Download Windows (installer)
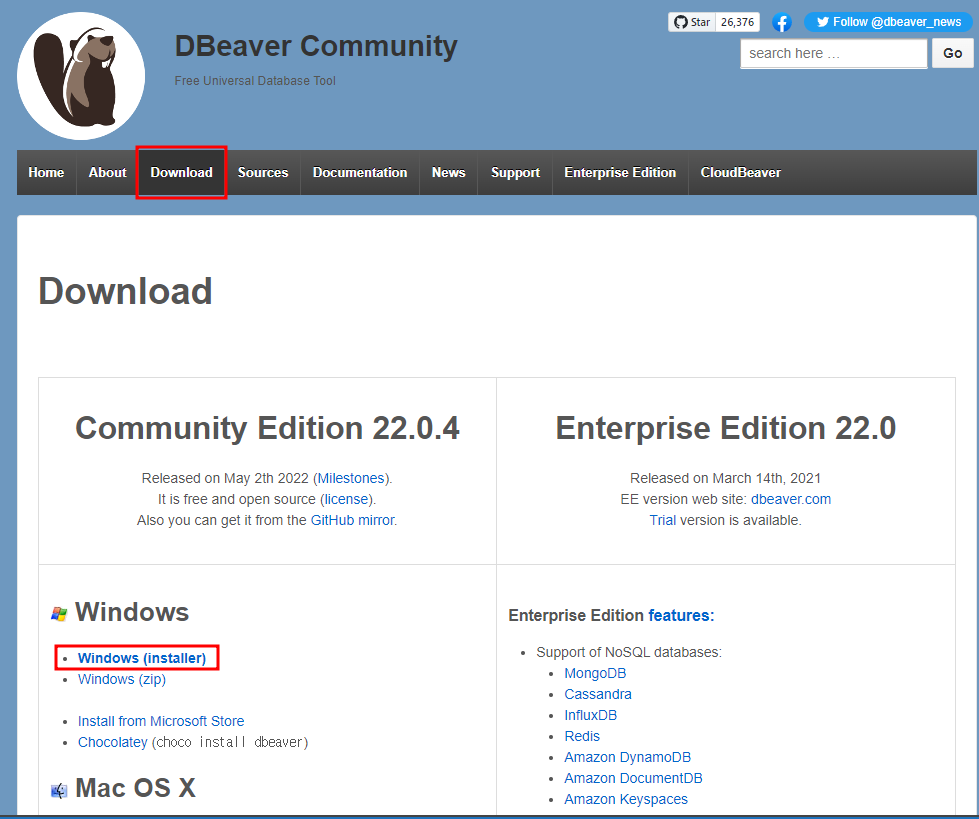The width and height of the screenshot is (979, 819). [x=142, y=658]
